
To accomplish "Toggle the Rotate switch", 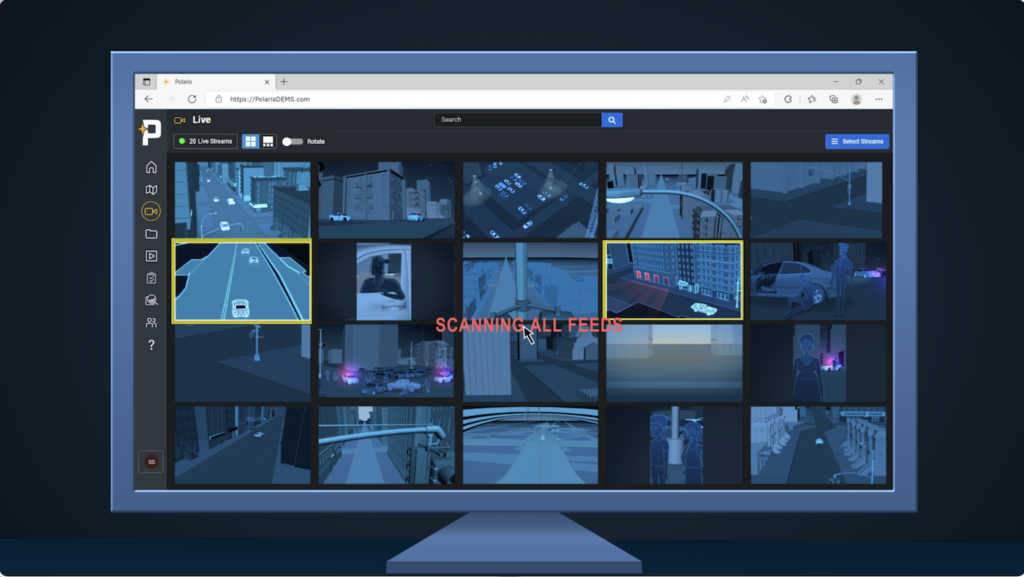I will pos(292,142).
